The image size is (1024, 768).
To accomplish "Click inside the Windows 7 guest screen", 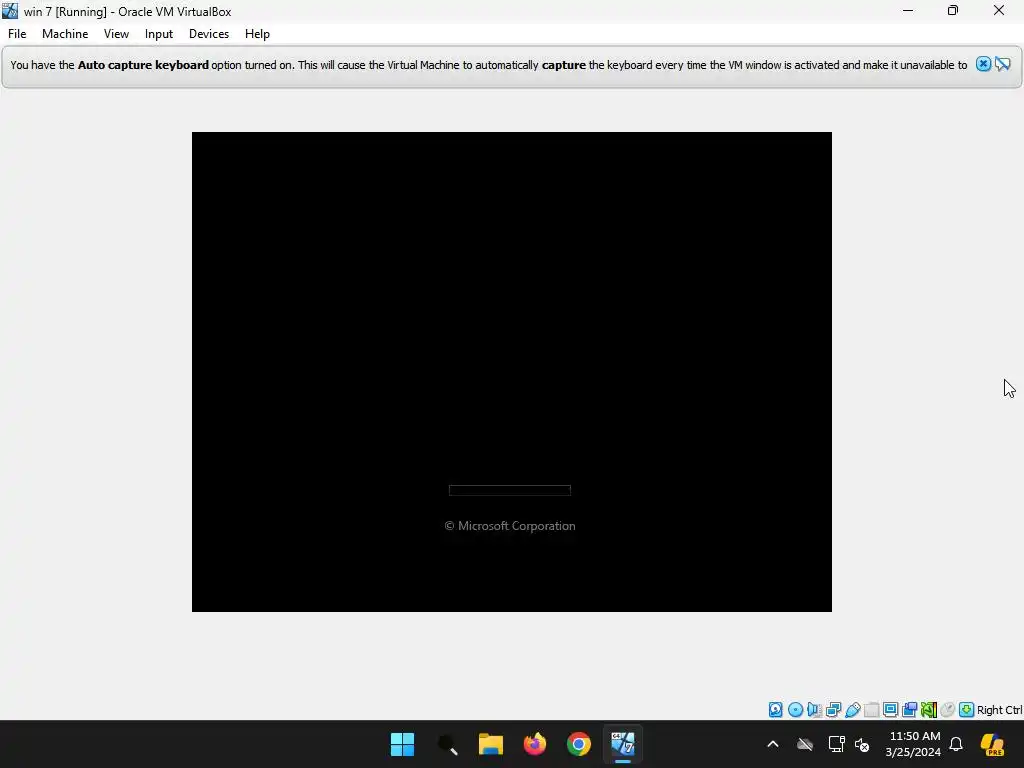I will pos(511,372).
